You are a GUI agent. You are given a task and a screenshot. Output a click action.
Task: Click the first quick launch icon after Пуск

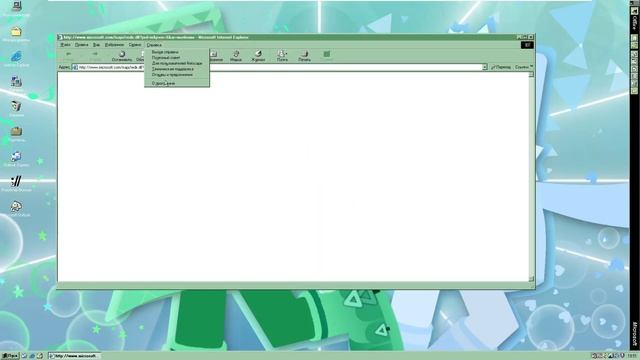[x=24, y=356]
